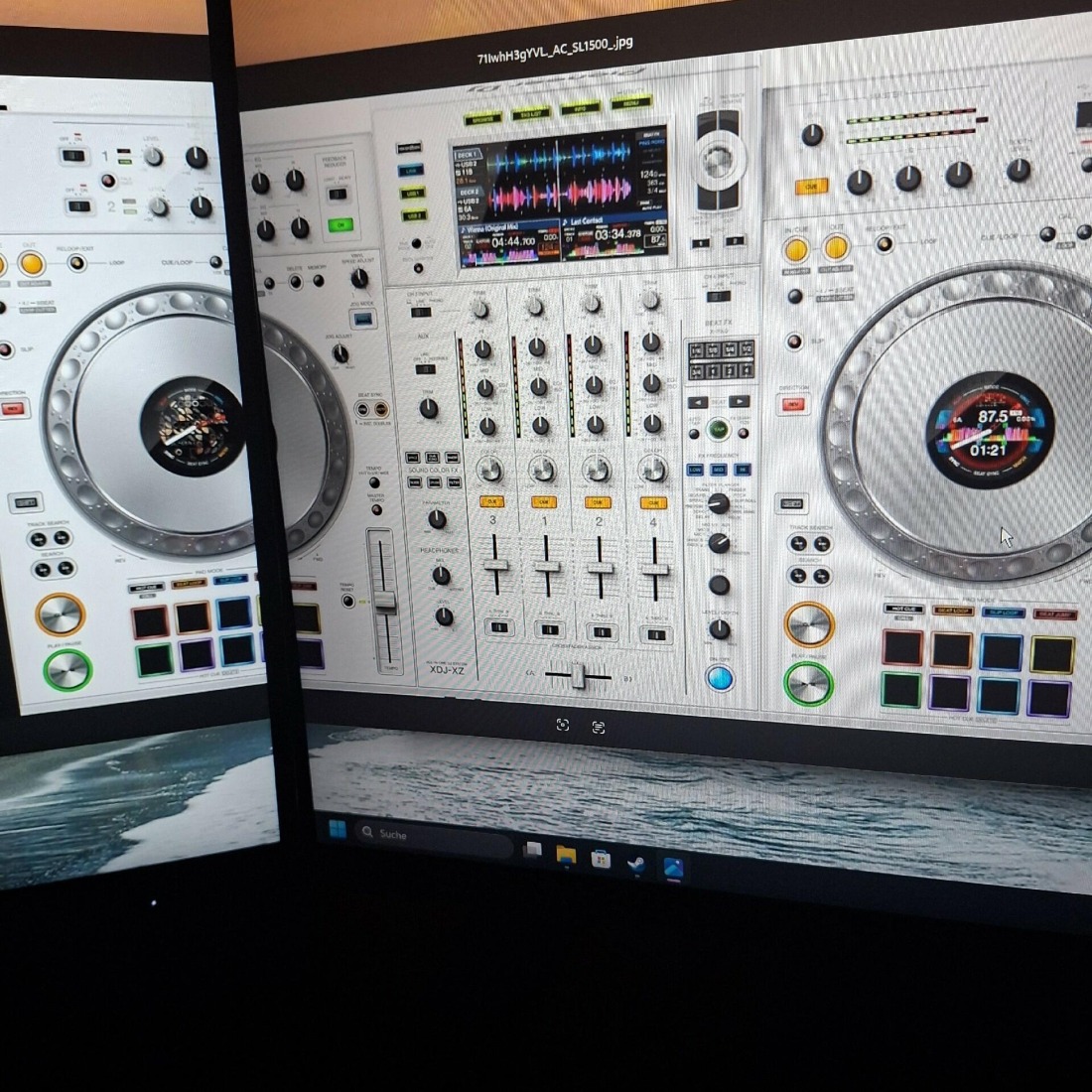The height and width of the screenshot is (1092, 1092).
Task: Select SLIP LOOP pad mode on the main monitor's right deck
Action: 1003,613
